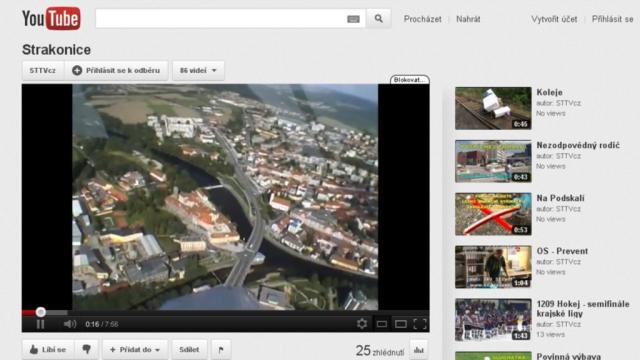Open the Procházet menu item

point(422,19)
